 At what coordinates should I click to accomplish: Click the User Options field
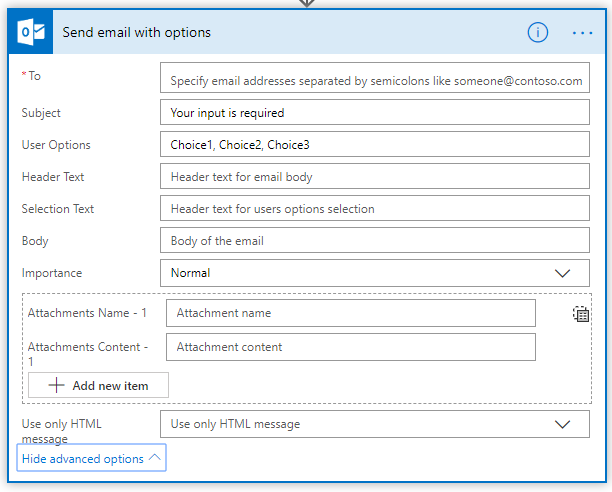(375, 145)
